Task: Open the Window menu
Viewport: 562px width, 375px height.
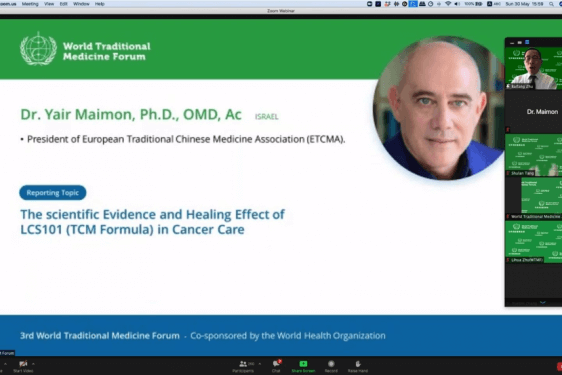Action: coord(81,4)
